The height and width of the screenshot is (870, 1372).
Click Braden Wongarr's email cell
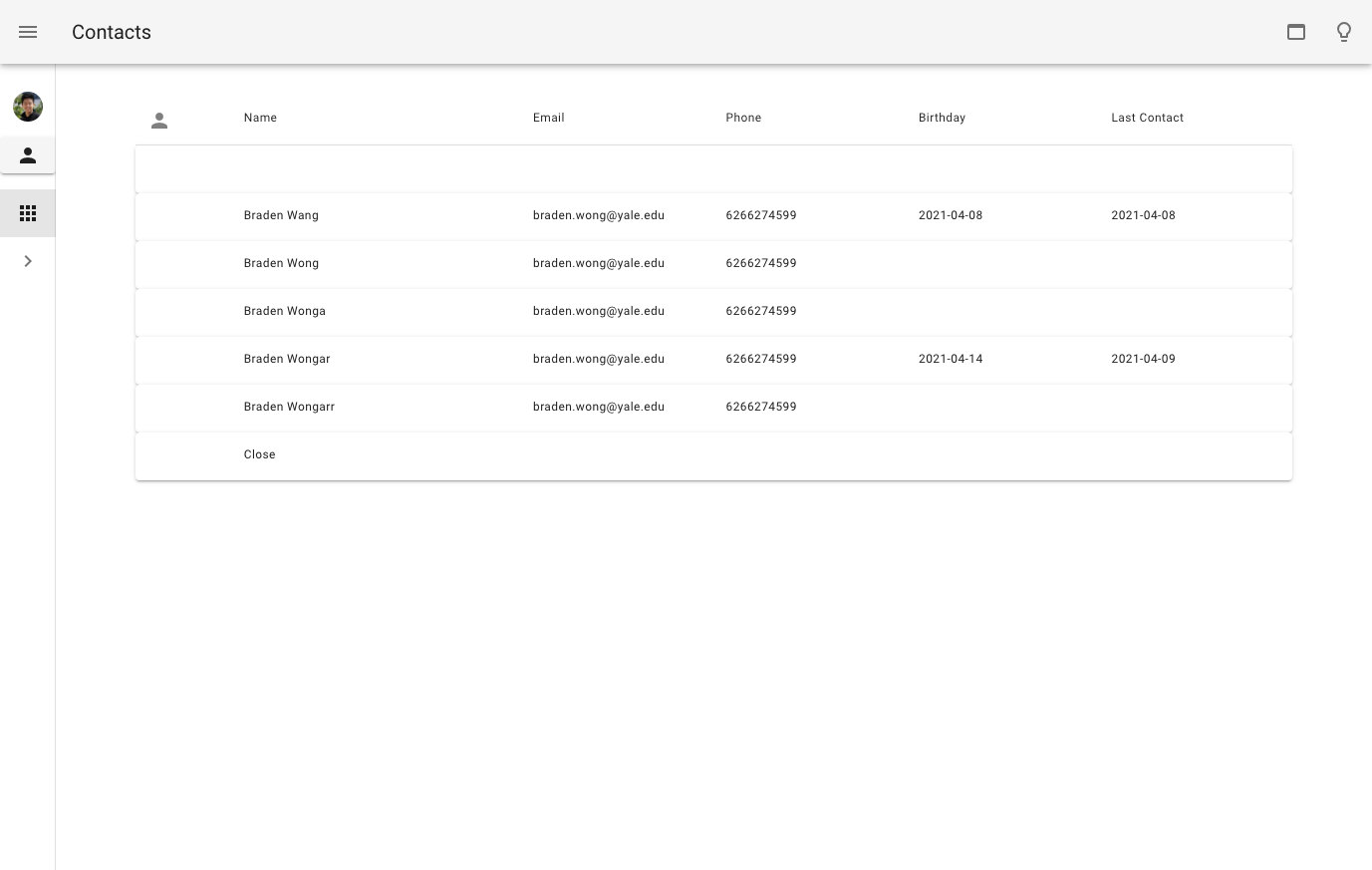[599, 407]
